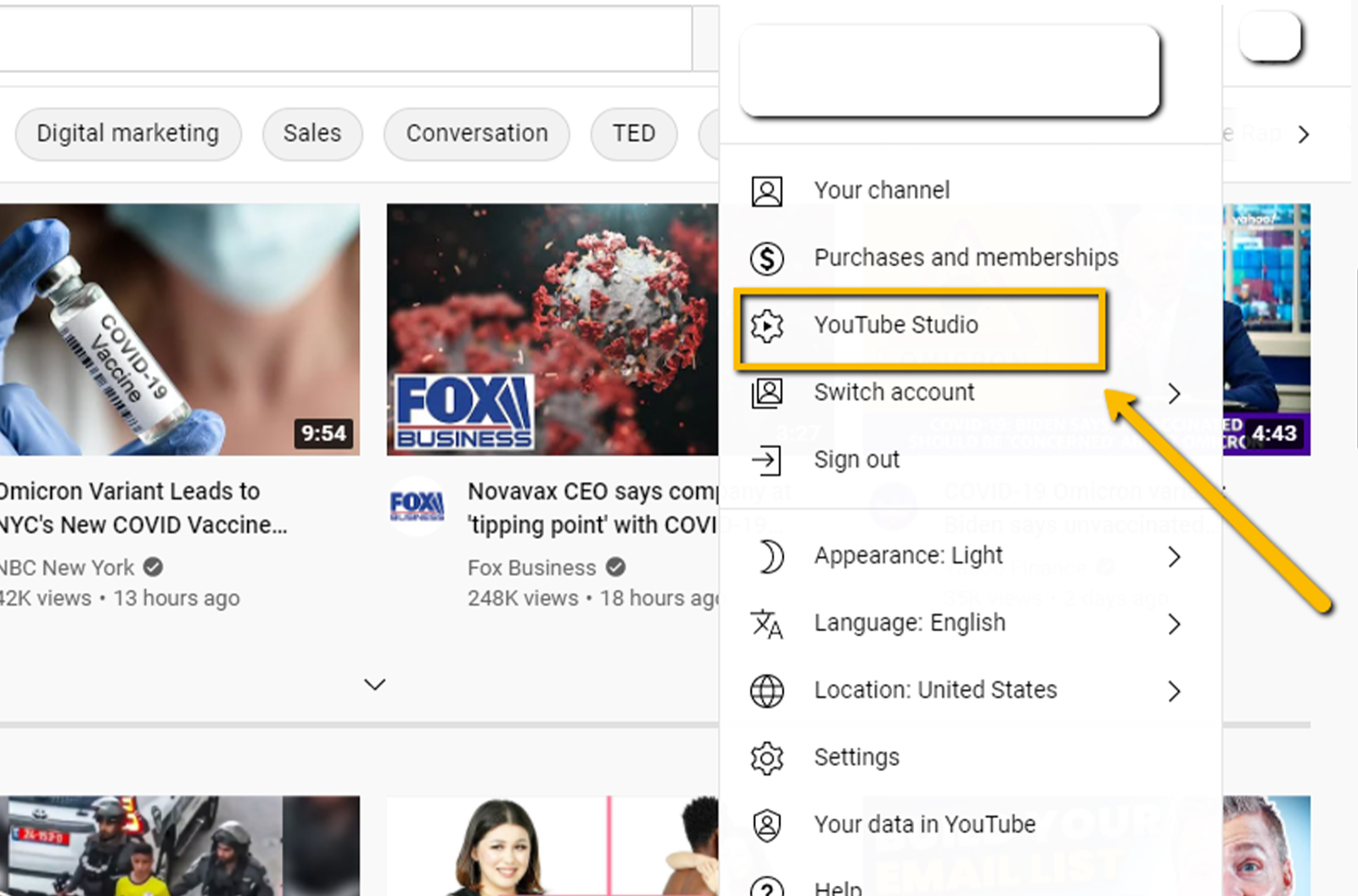Click the Sign out arrow icon

(x=766, y=460)
